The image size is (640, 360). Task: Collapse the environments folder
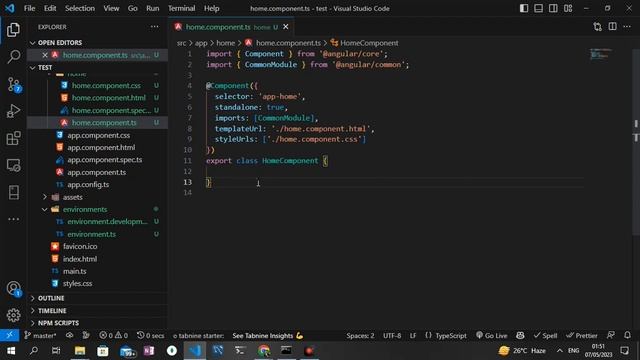44,209
